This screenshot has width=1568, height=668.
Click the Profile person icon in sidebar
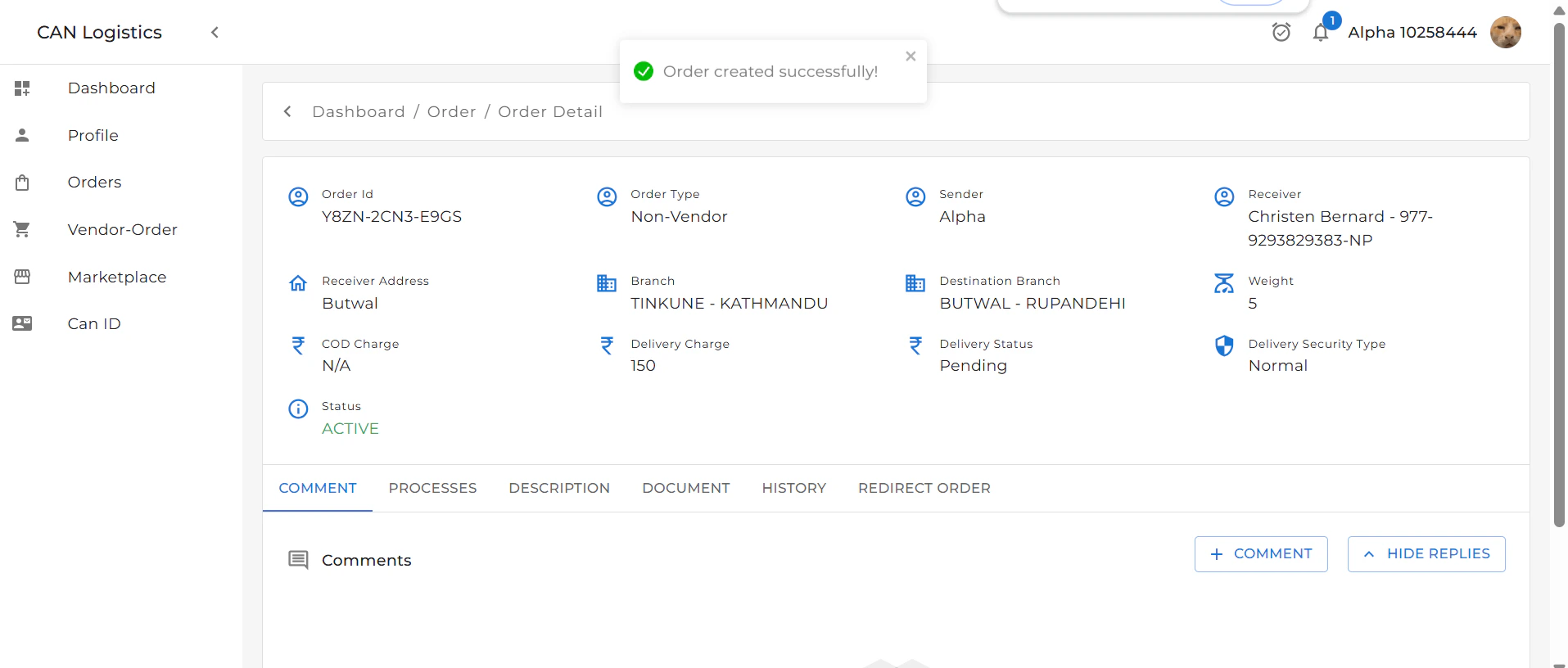[22, 135]
